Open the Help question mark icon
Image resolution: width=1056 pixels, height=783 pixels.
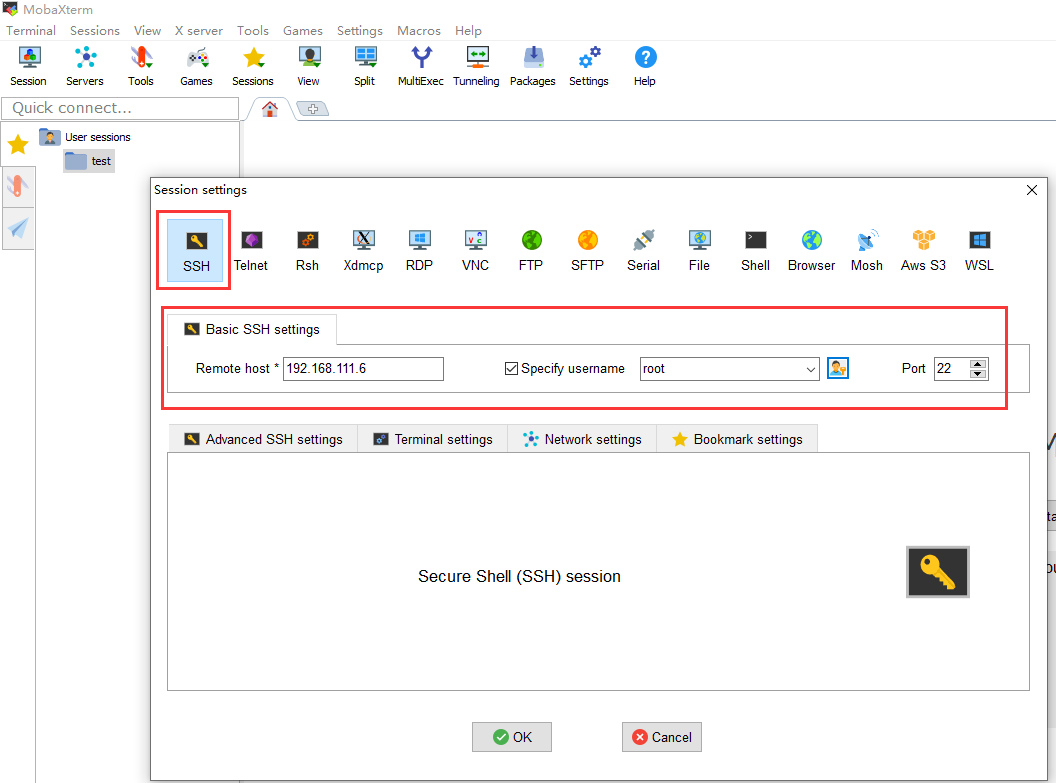coord(645,67)
